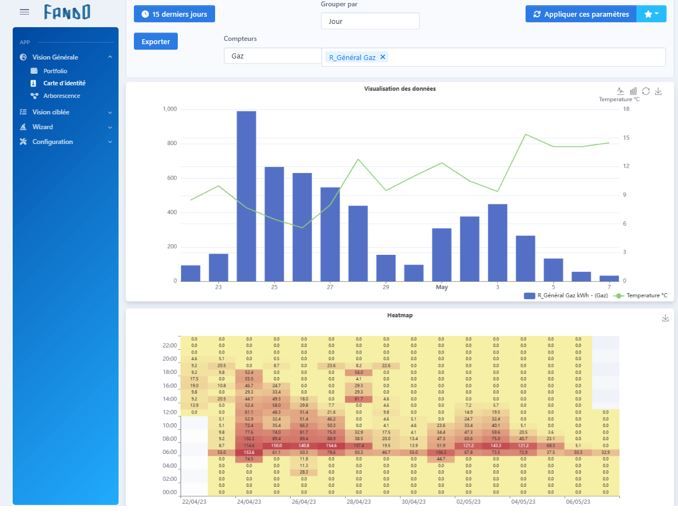This screenshot has width=678, height=531.
Task: Open the Gaz counter type dropdown
Action: pyautogui.click(x=272, y=56)
